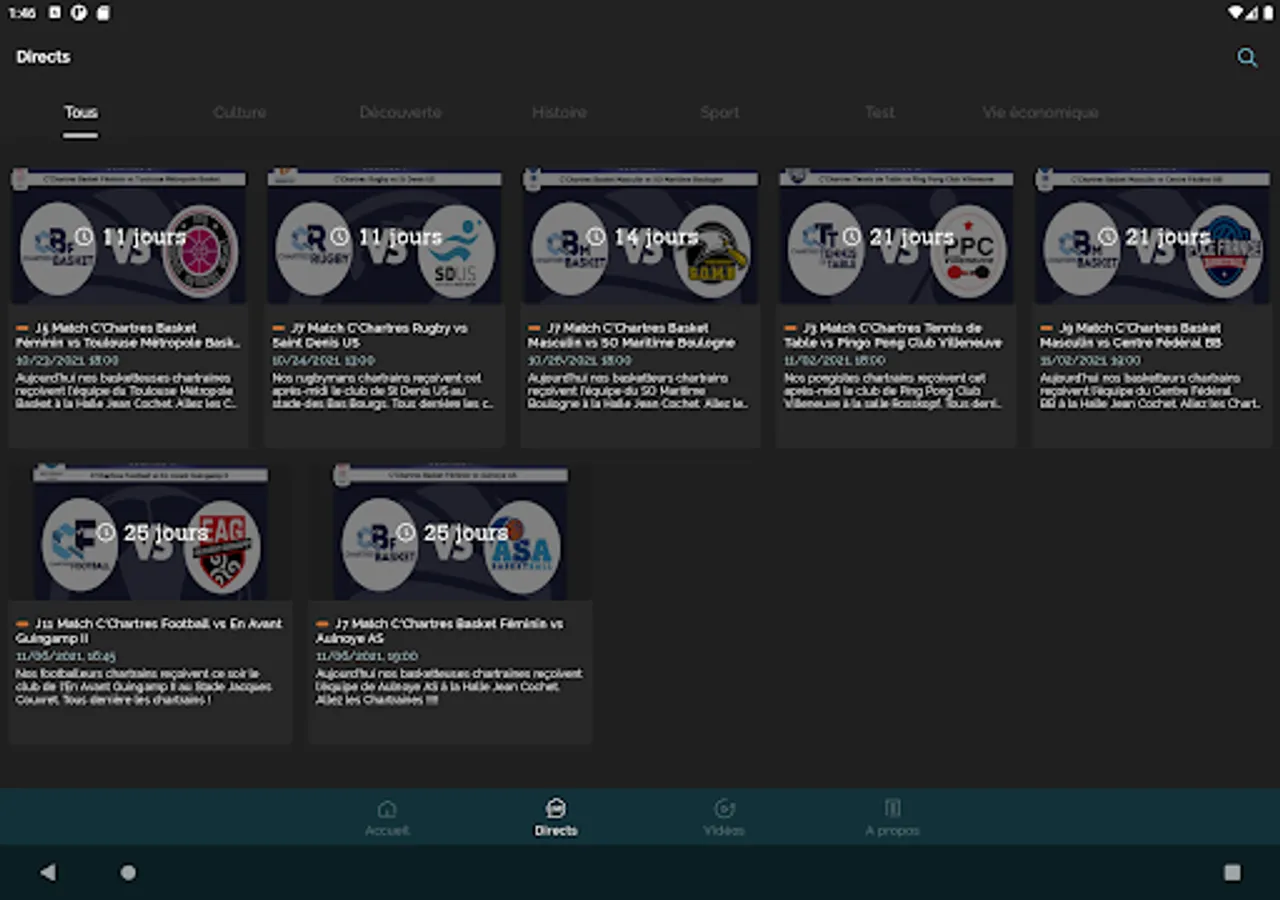Click the Tennis de Table match description
Screen dimensions: 1280x900
pos(894,391)
